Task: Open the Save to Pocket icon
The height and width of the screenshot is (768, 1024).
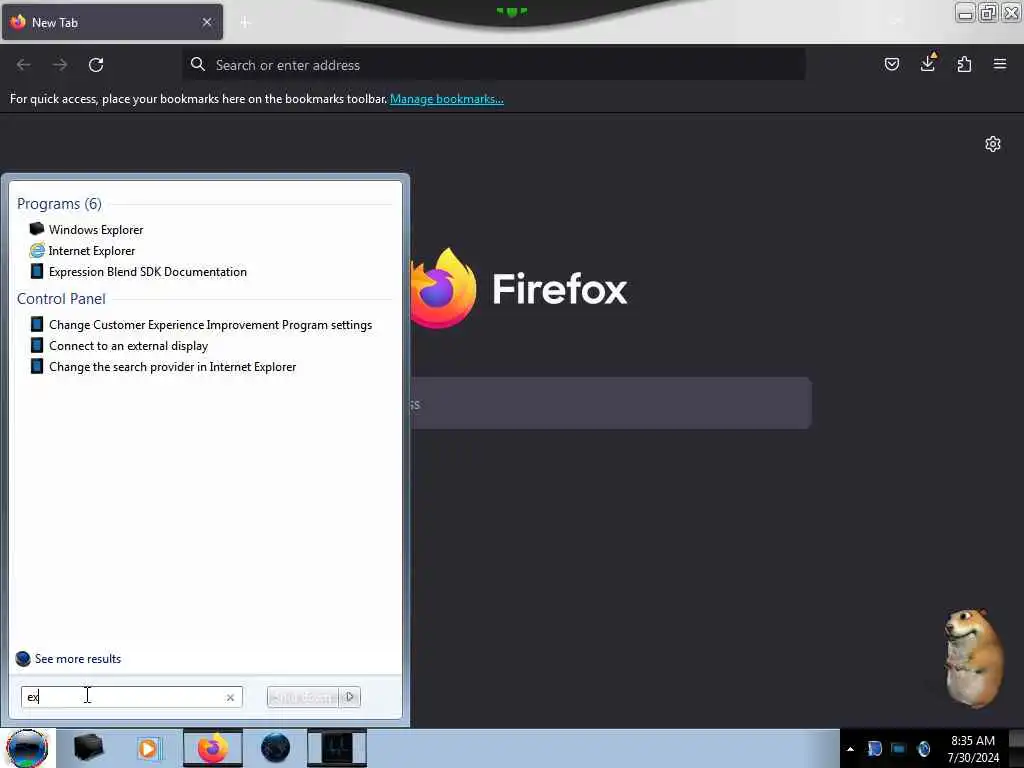Action: pyautogui.click(x=891, y=64)
